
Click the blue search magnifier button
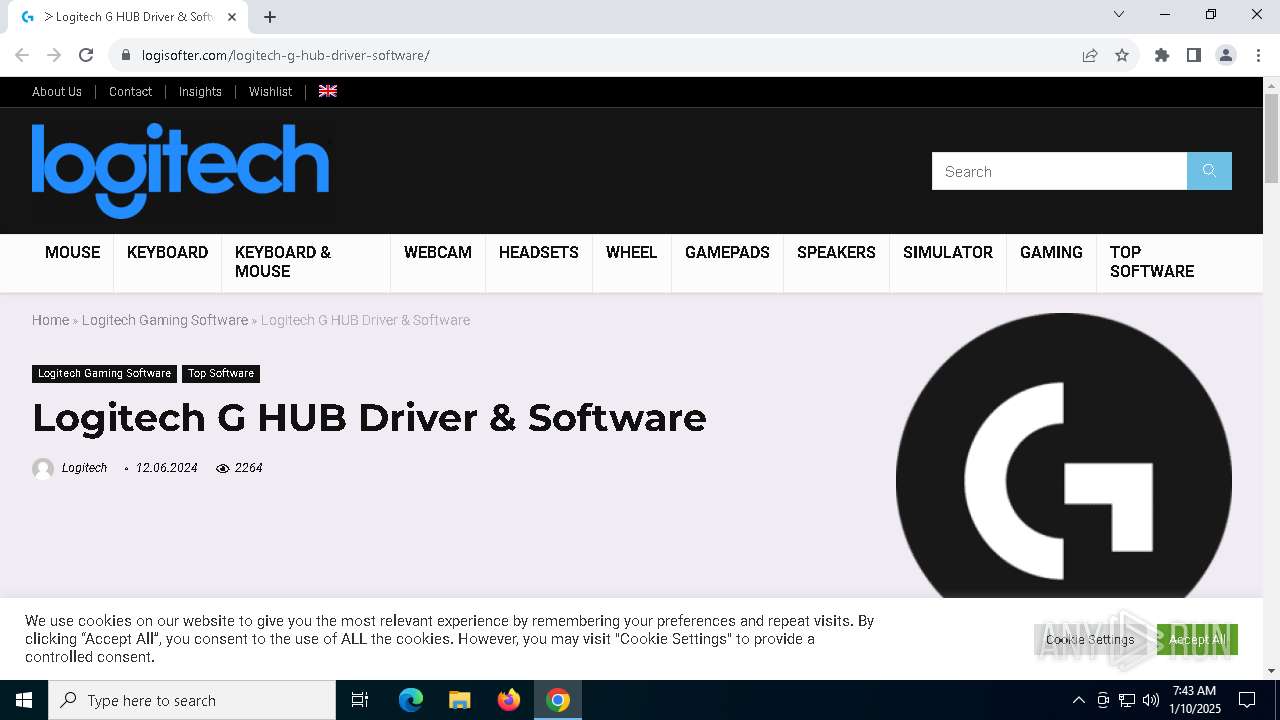click(1209, 171)
